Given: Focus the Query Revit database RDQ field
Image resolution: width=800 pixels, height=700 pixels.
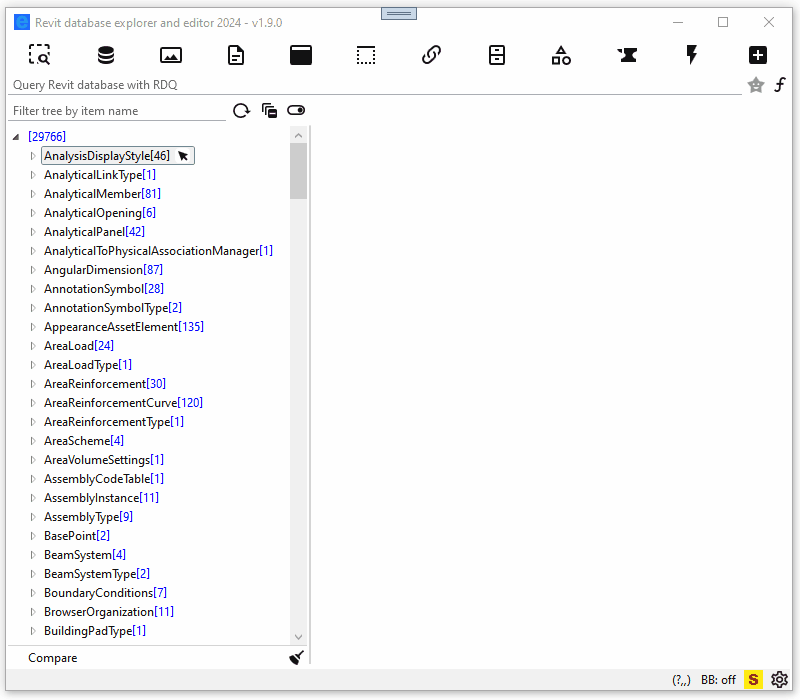Looking at the screenshot, I should click(375, 85).
